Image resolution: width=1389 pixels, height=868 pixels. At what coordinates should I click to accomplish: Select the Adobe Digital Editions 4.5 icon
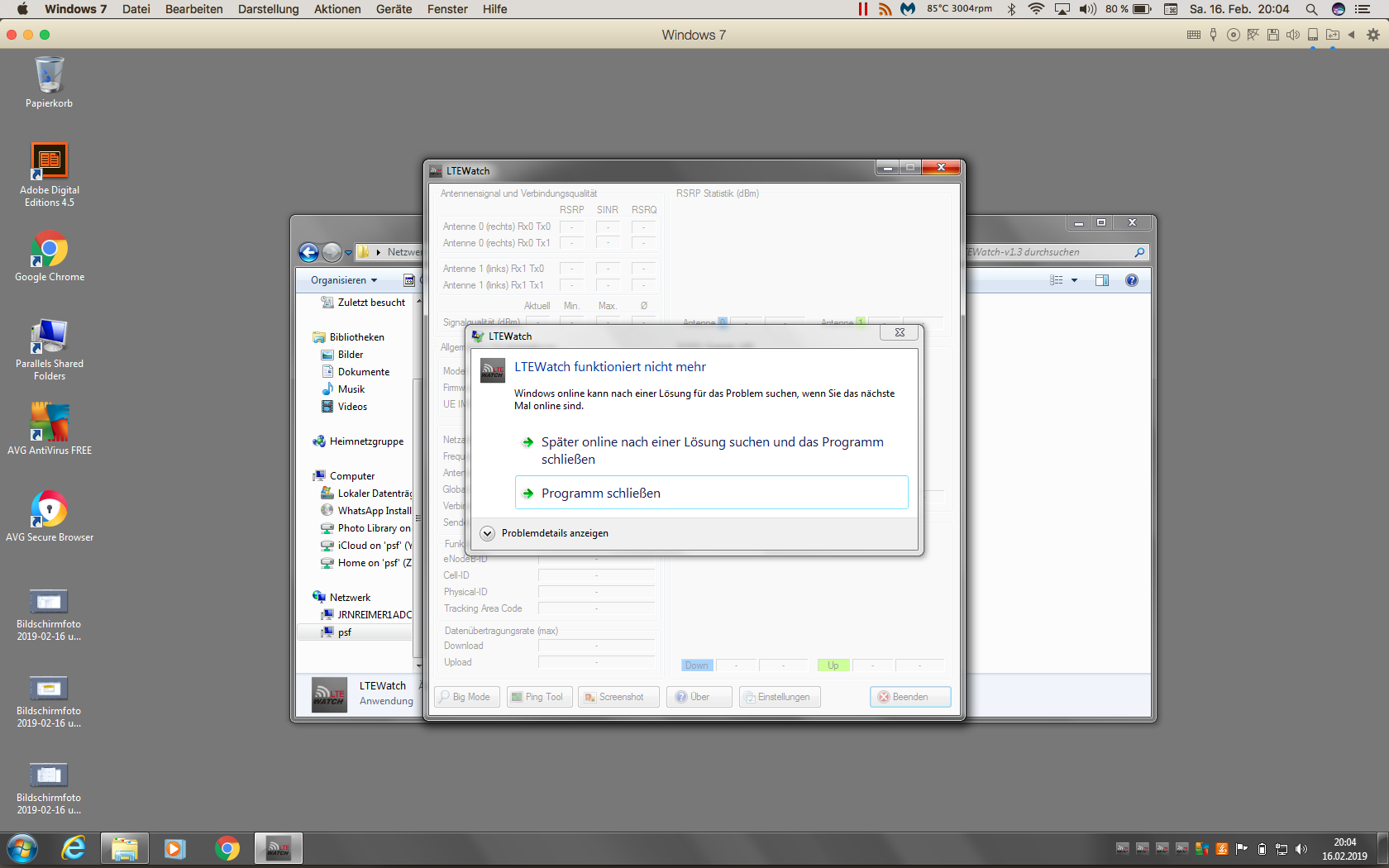pyautogui.click(x=49, y=174)
